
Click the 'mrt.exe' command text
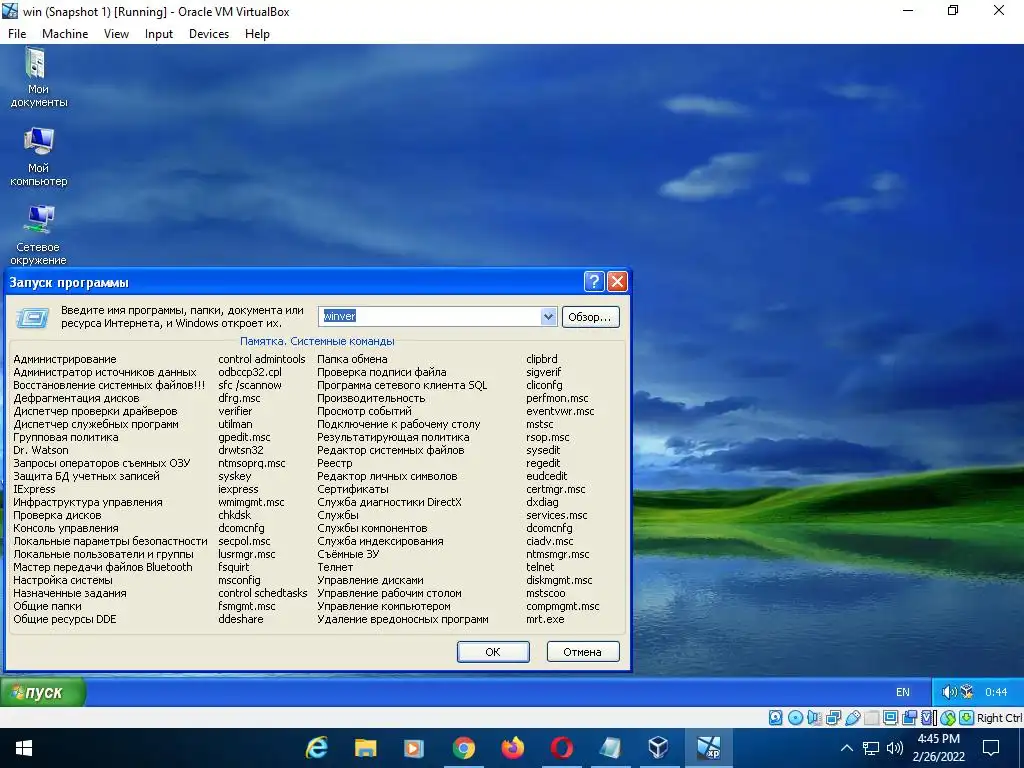click(545, 619)
